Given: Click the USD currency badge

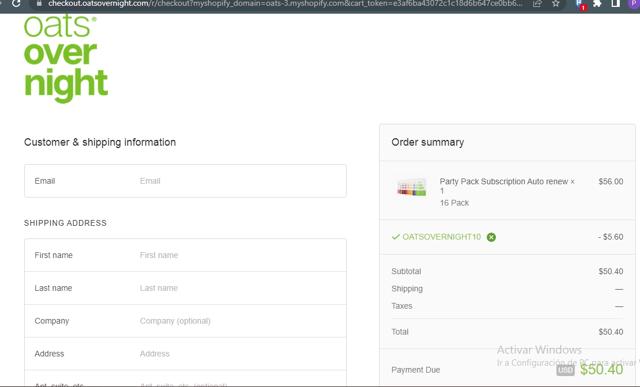Looking at the screenshot, I should point(565,370).
